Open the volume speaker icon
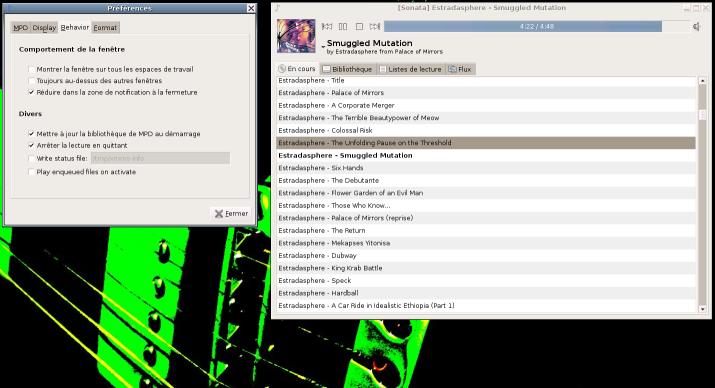This screenshot has height=388, width=715. [697, 27]
